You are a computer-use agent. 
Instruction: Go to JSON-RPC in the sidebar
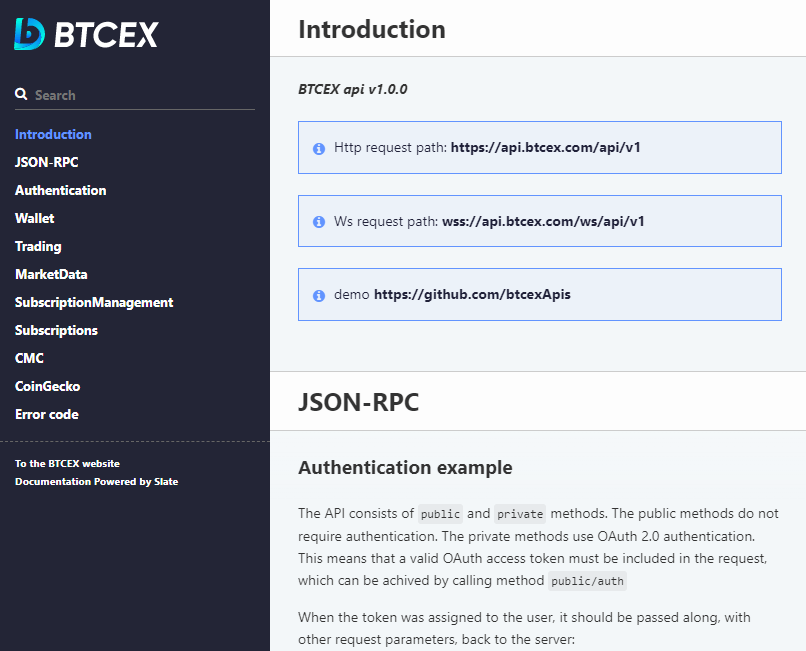(x=47, y=162)
